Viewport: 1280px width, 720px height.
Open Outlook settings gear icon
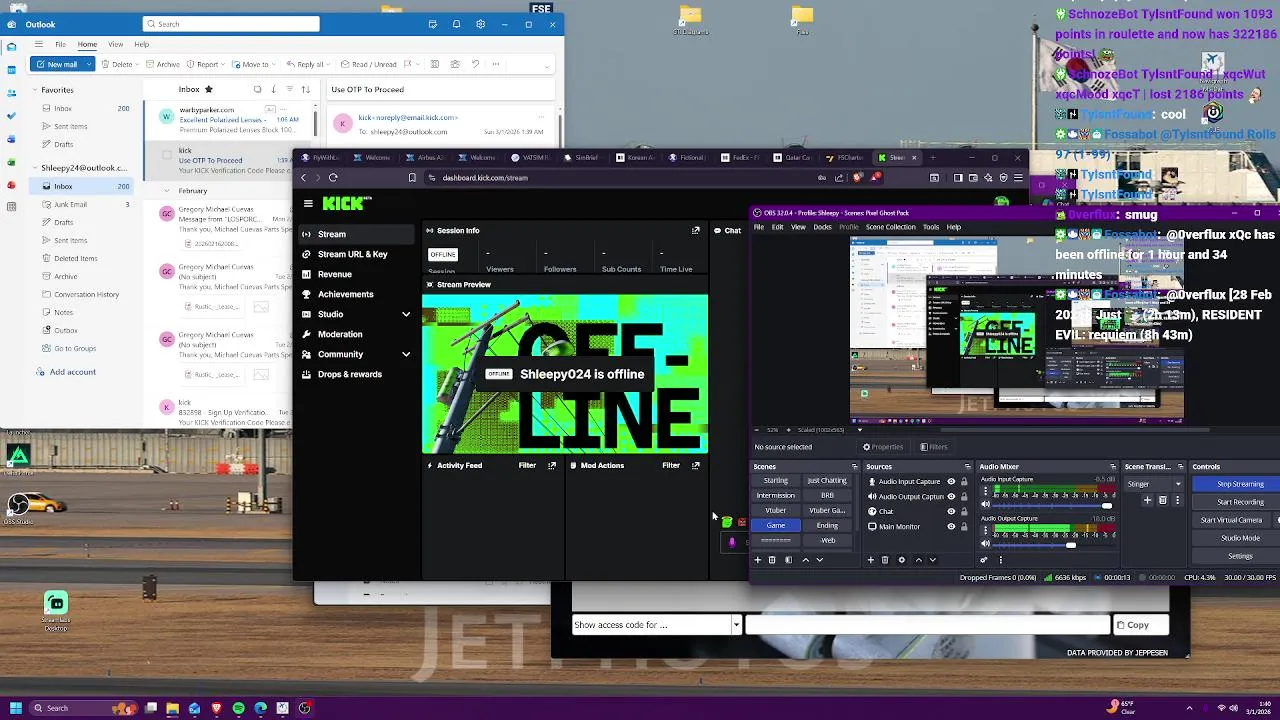click(x=480, y=24)
